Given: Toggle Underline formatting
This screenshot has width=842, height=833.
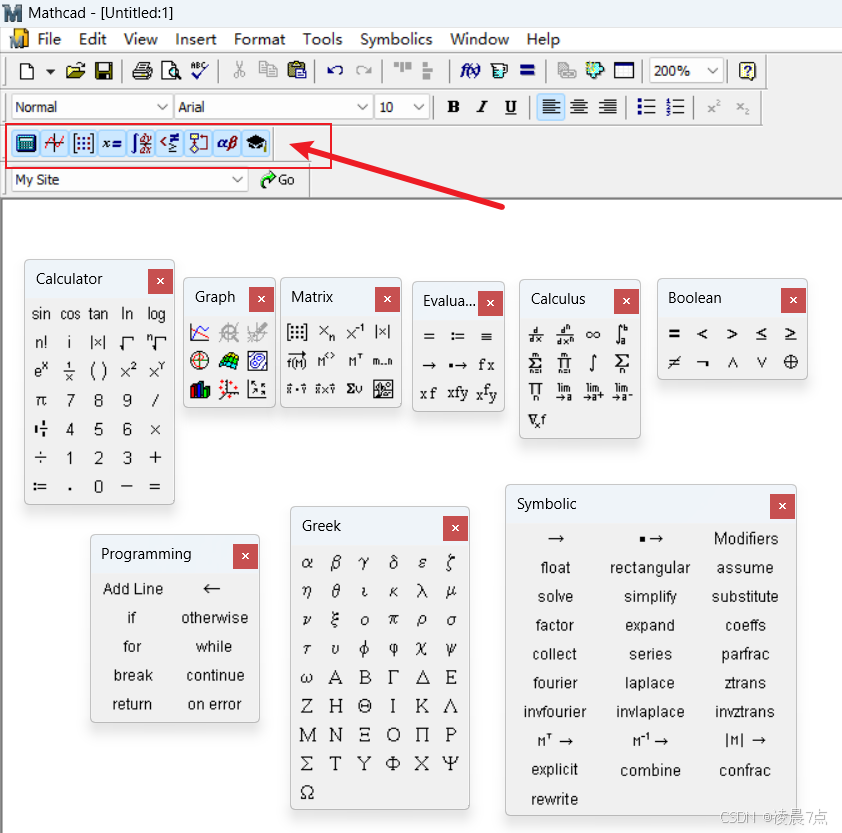Looking at the screenshot, I should (511, 107).
